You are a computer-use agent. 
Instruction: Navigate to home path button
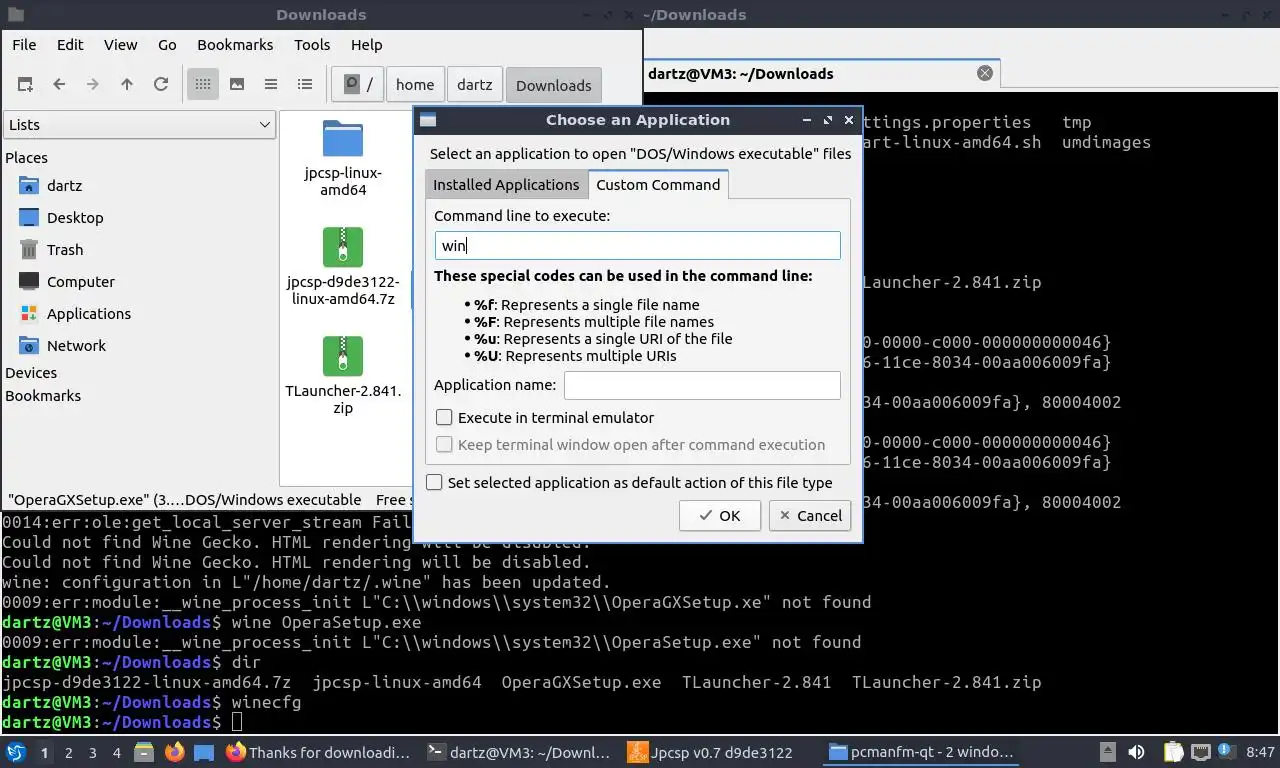(x=415, y=85)
